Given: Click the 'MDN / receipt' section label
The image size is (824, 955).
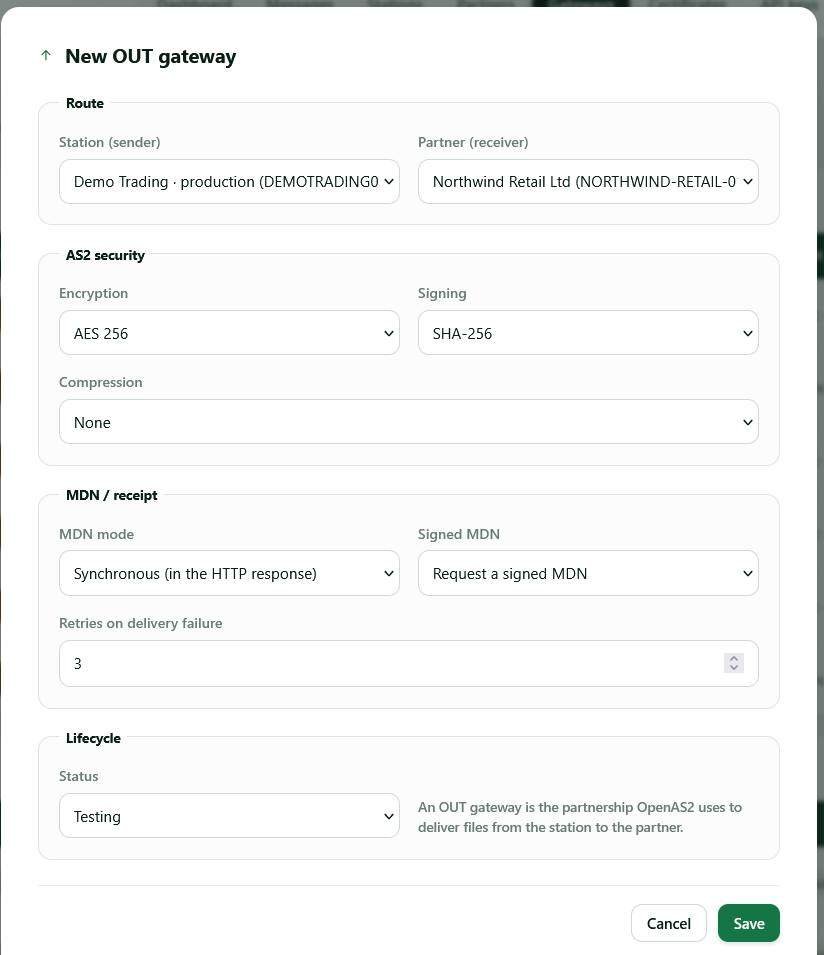Looking at the screenshot, I should [x=111, y=495].
